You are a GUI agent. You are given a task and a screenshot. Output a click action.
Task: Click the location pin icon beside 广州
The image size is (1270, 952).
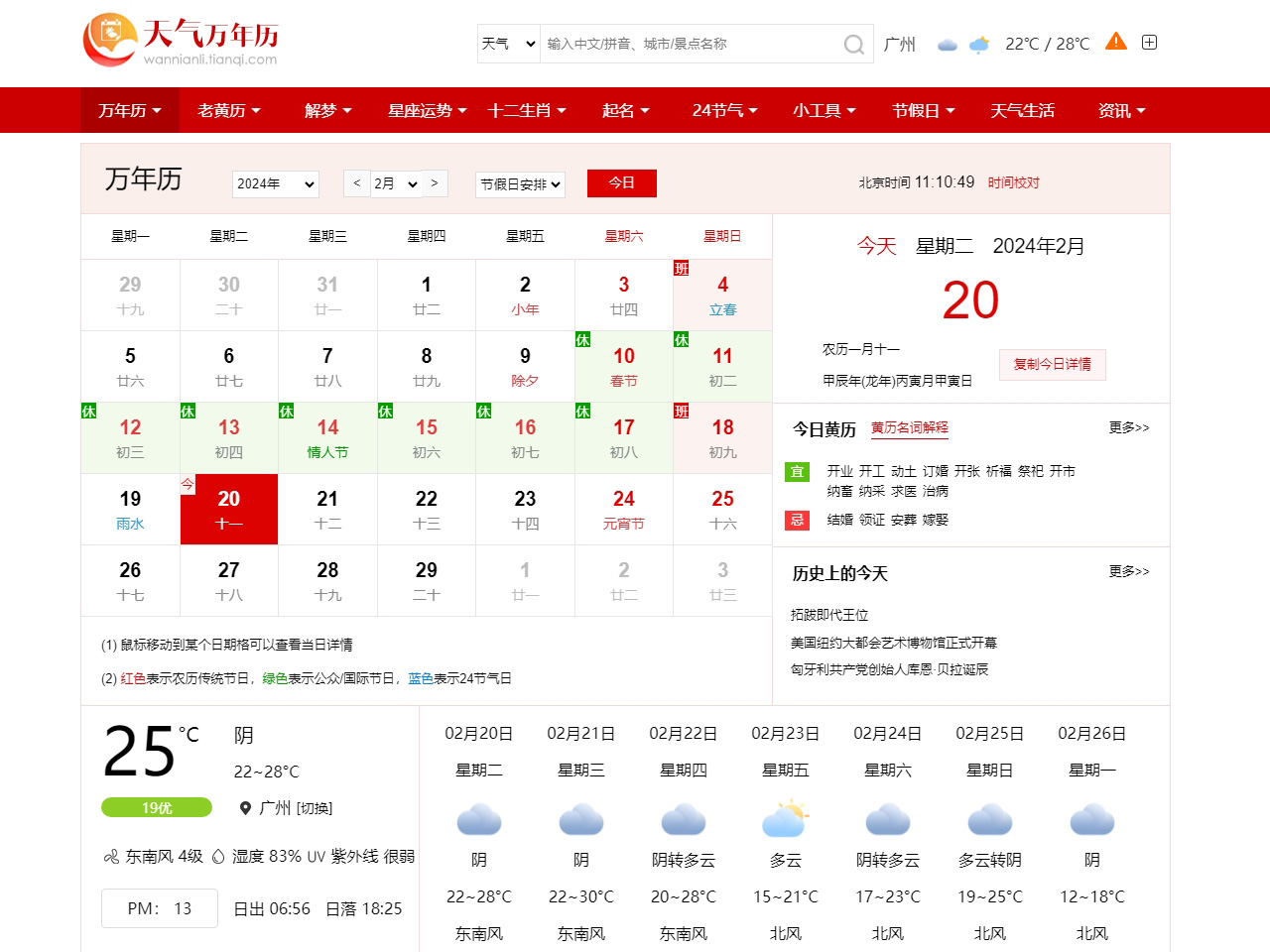tap(245, 808)
